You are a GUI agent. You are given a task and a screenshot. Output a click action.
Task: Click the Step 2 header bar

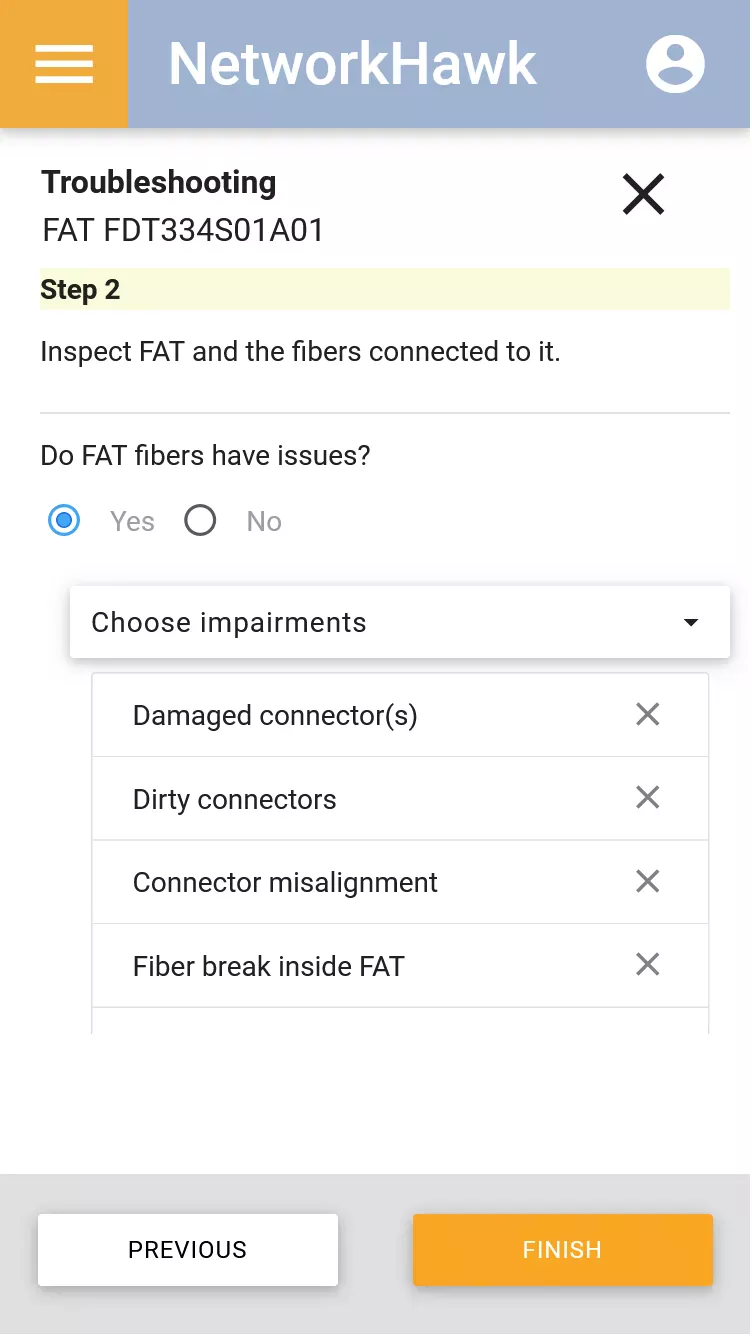(385, 290)
